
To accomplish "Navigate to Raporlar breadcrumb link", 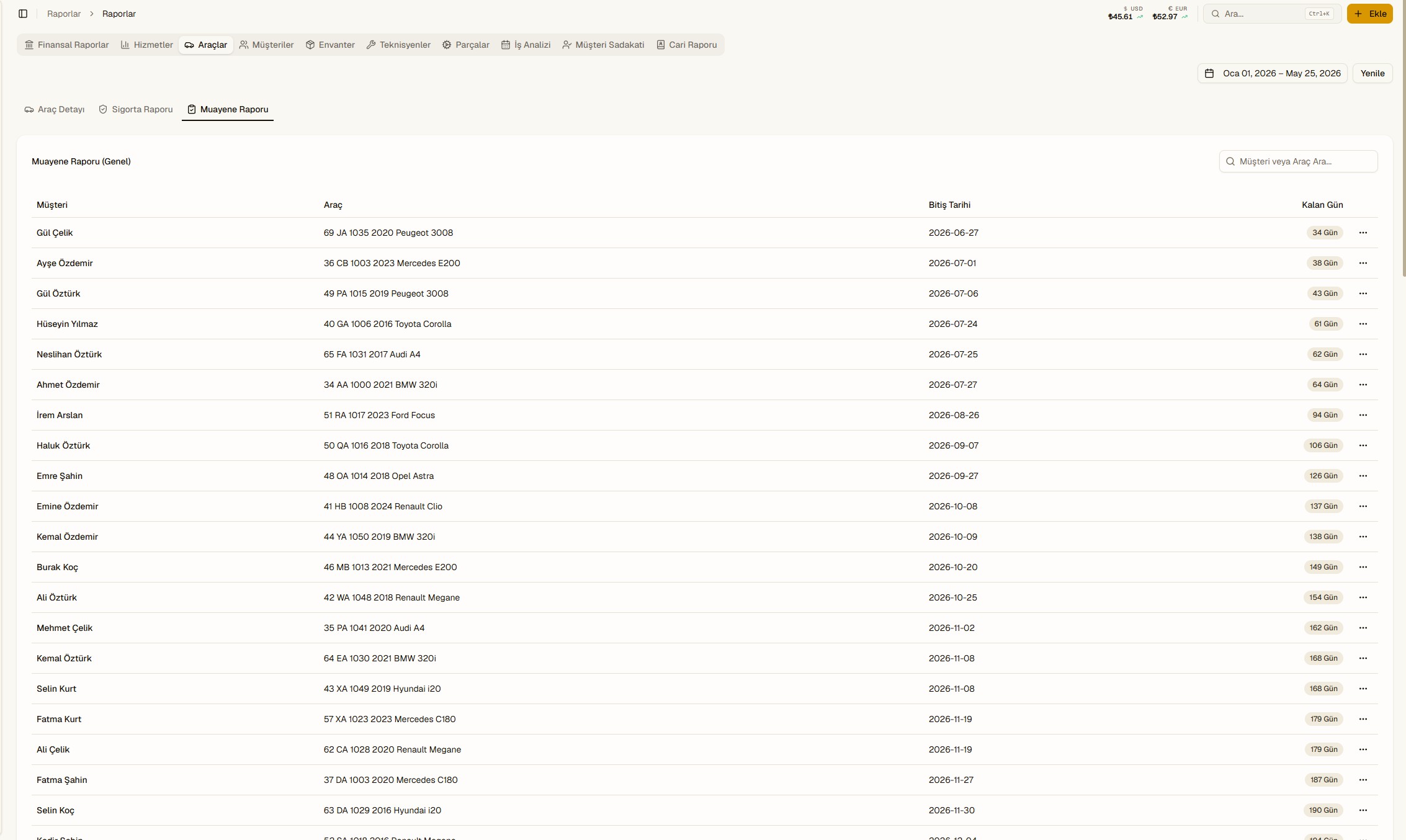I will [x=64, y=14].
